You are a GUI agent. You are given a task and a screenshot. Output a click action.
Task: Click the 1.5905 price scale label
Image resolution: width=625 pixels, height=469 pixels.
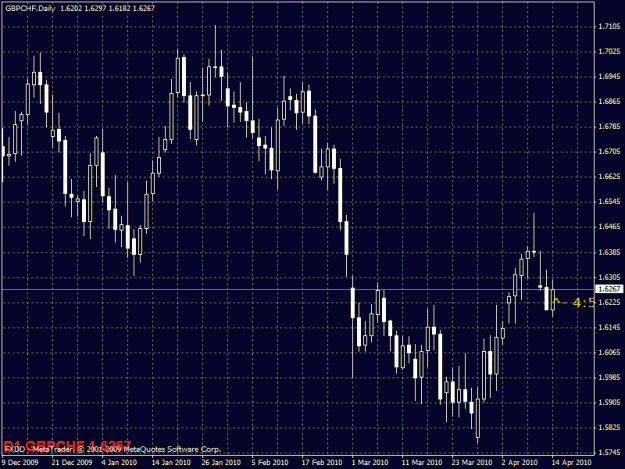pos(609,402)
